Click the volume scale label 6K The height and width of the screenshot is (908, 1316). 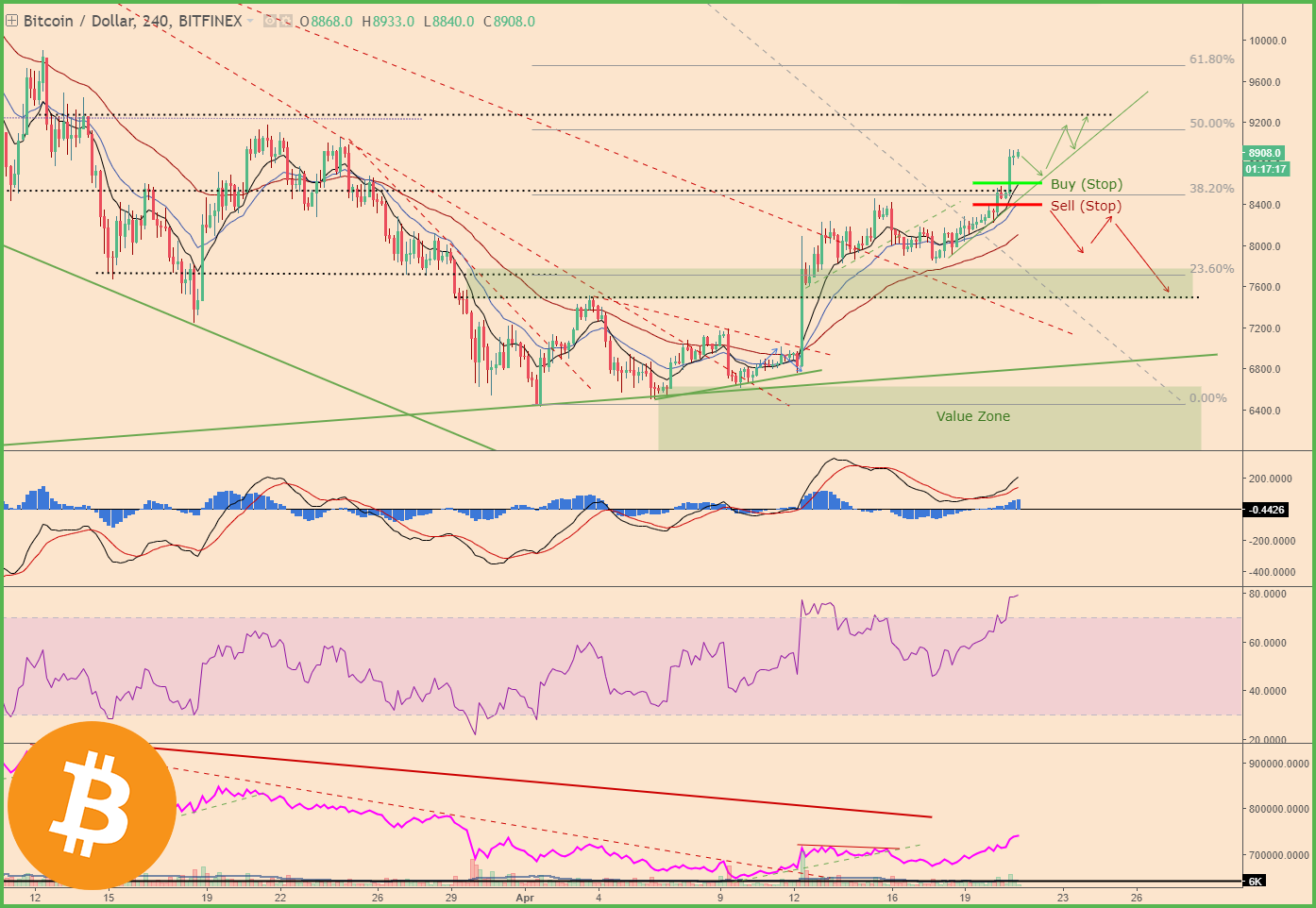[1255, 882]
